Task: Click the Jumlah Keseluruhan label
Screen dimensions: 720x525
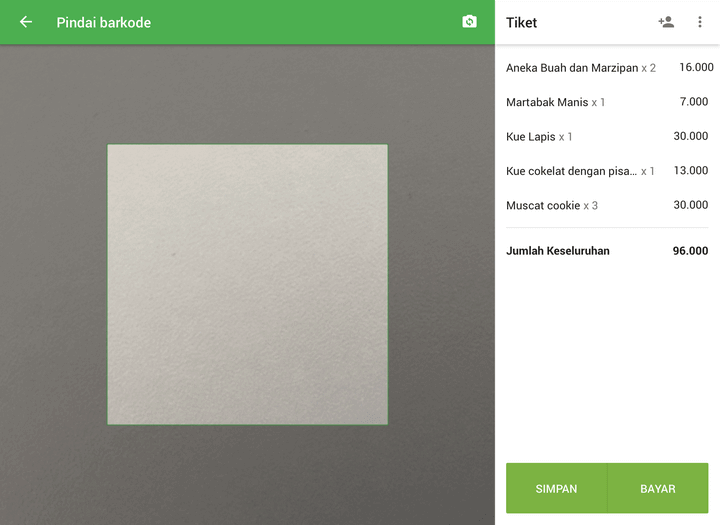Action: [558, 251]
